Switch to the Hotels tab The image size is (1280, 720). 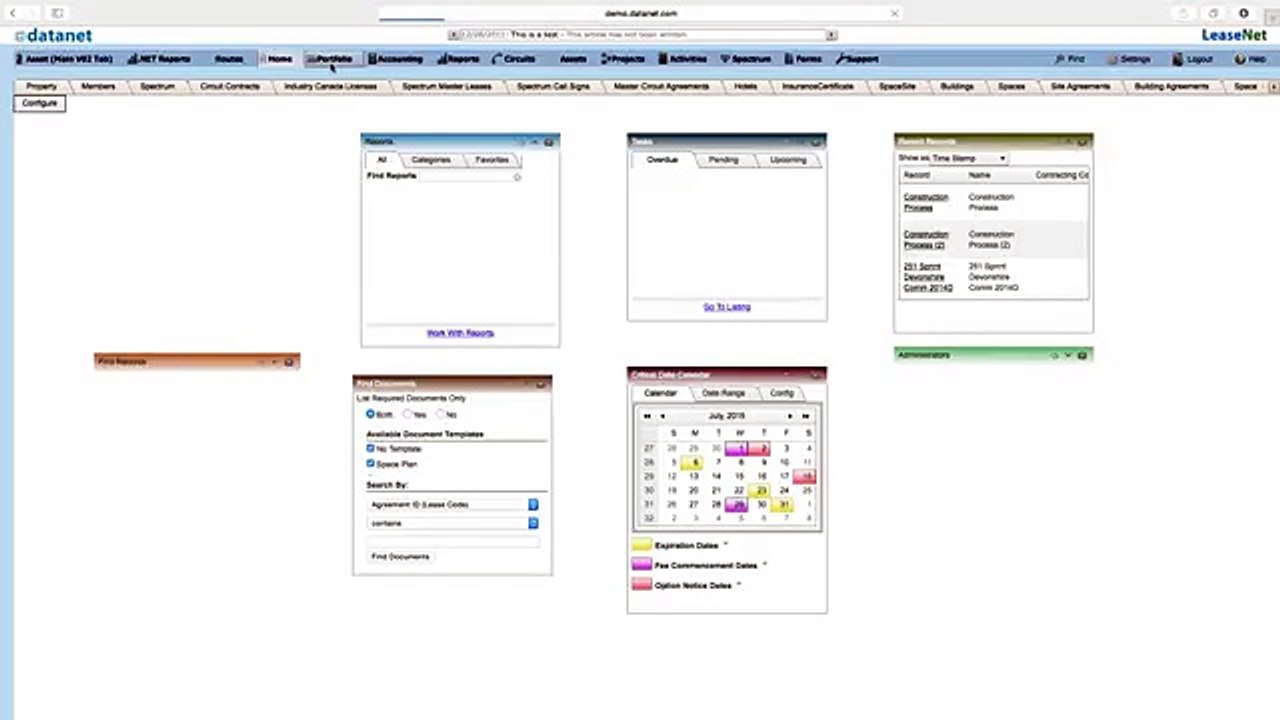click(x=745, y=86)
